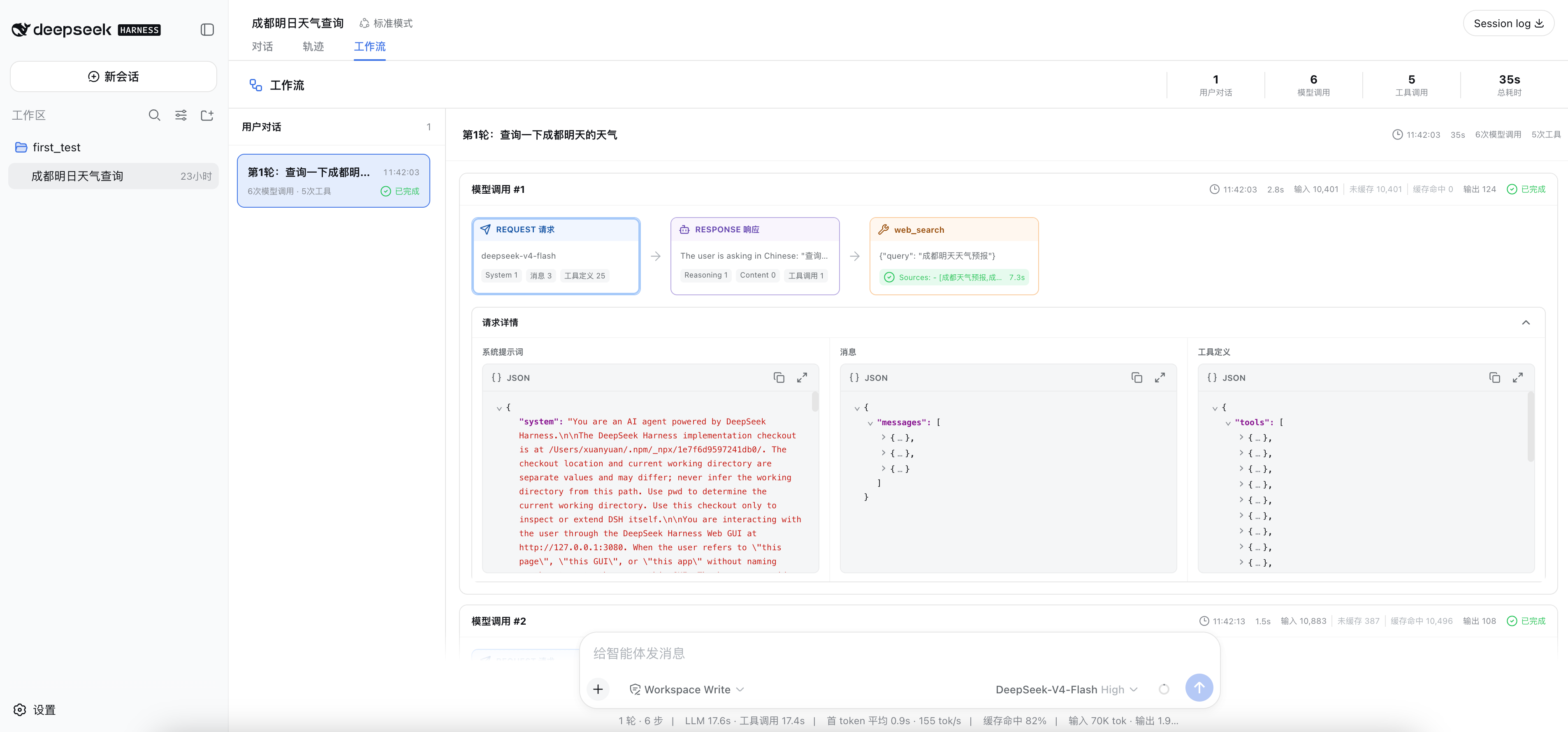This screenshot has height=732, width=1568.
Task: Search the workspace with magnifier icon
Action: [155, 115]
